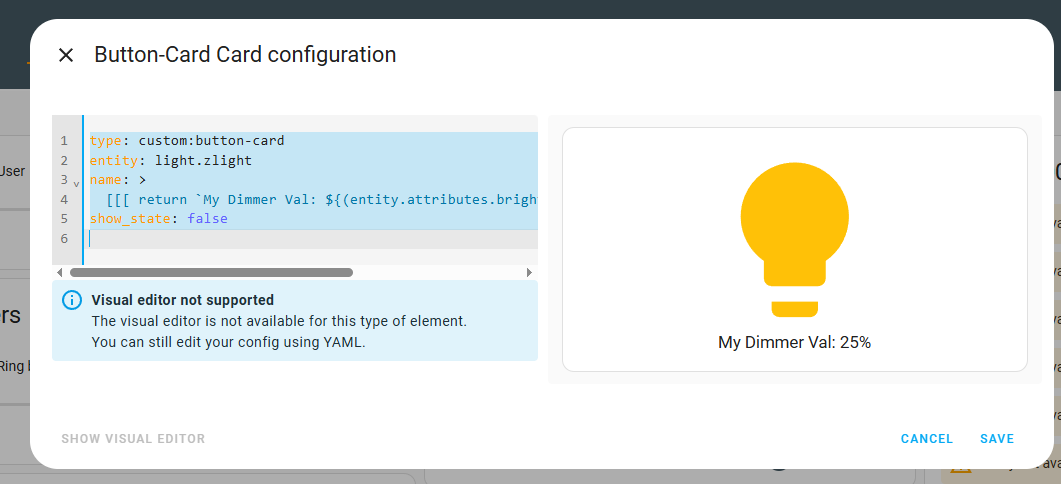The image size is (1061, 484).
Task: Click the My Dimmer Val return line
Action: [322, 200]
